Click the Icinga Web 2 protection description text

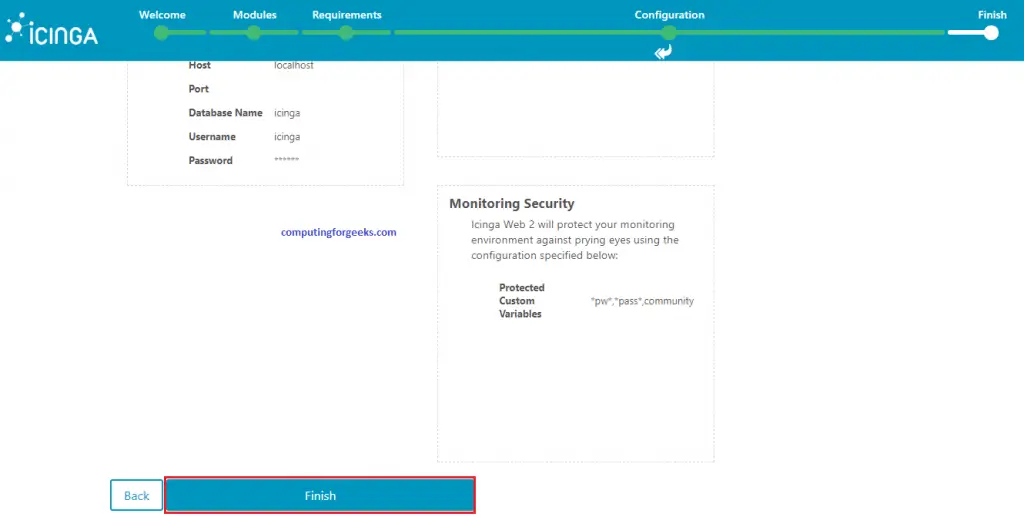click(575, 240)
